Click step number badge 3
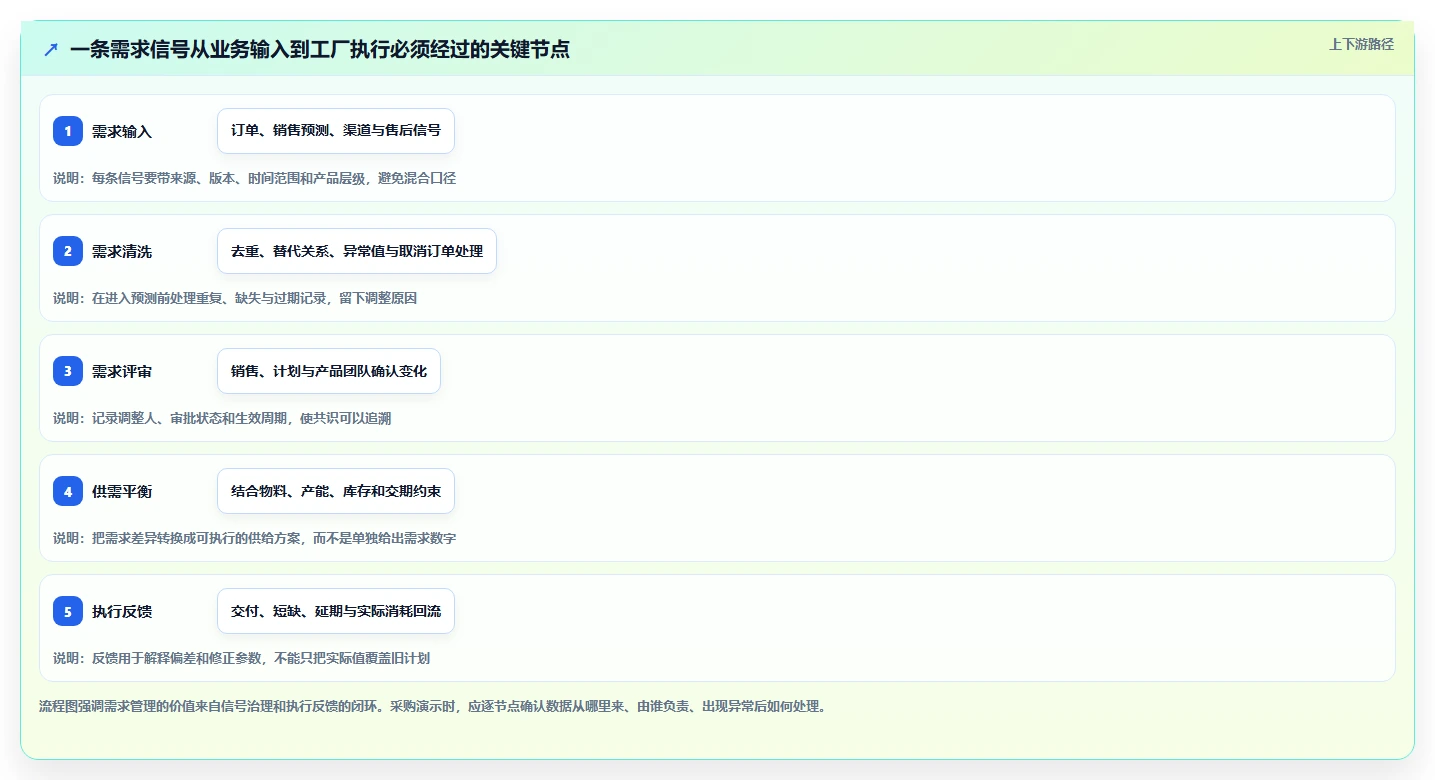Screen dimensions: 1435x780 68,371
